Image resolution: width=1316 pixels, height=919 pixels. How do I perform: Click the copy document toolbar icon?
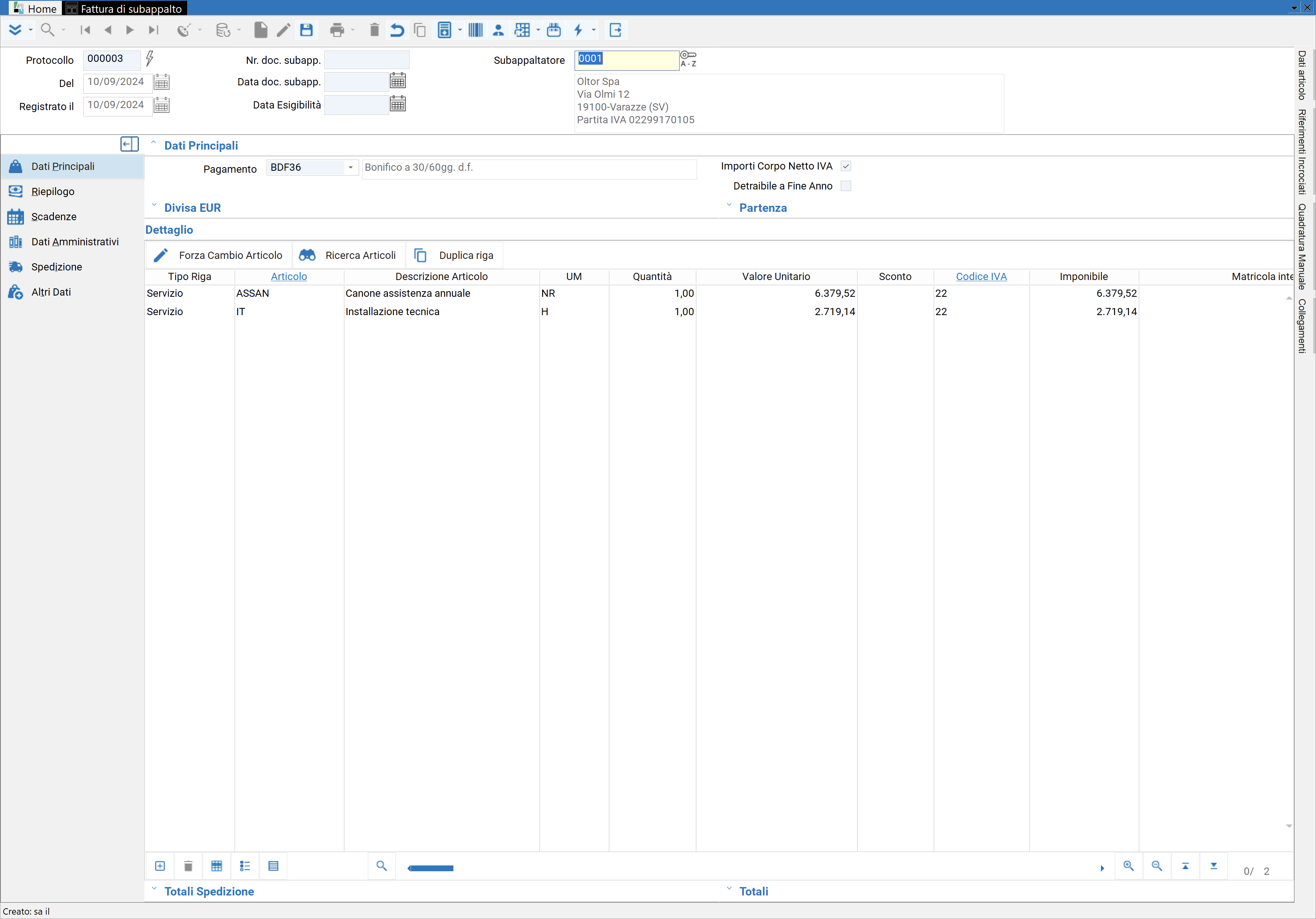(x=419, y=30)
